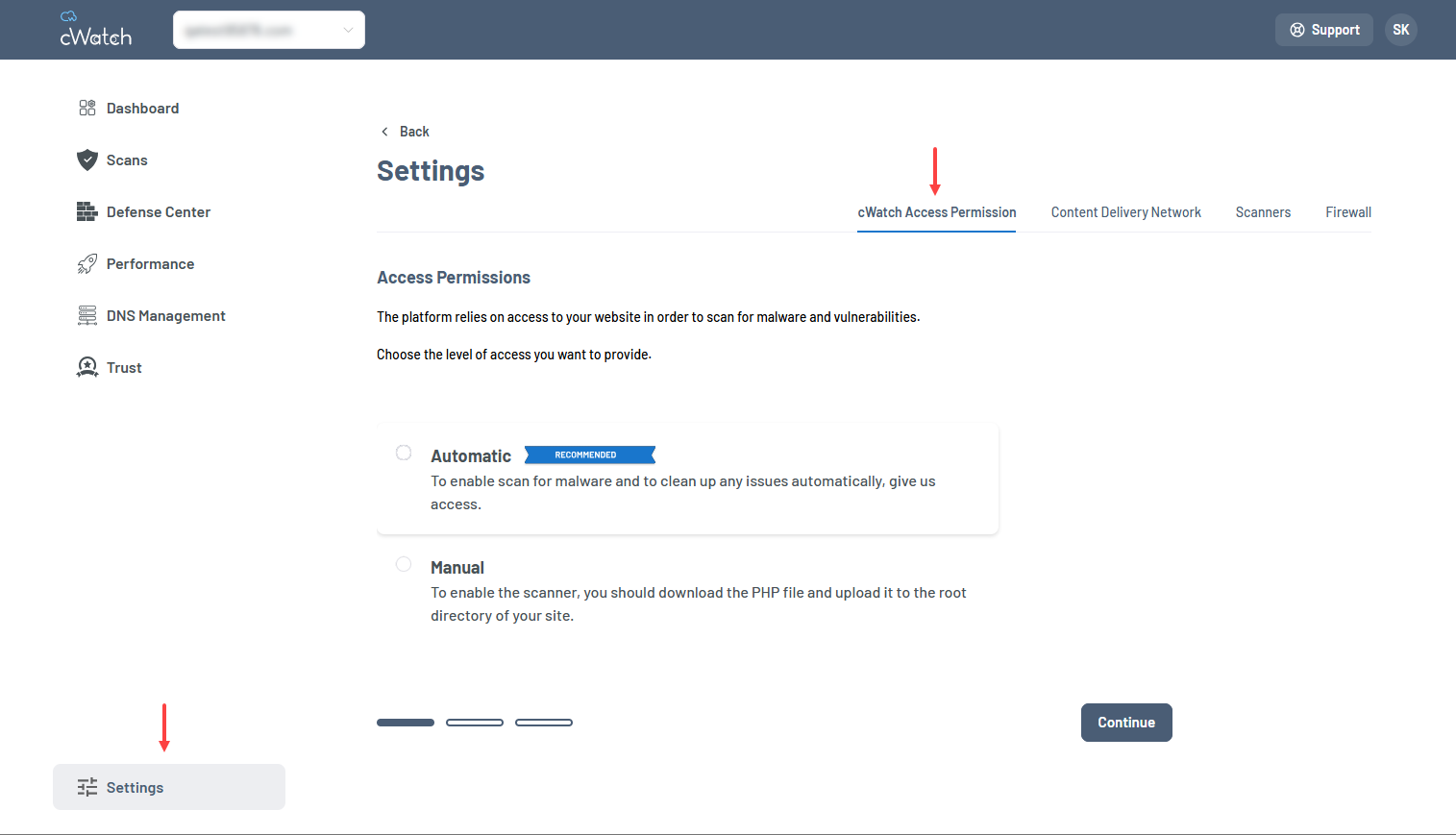The height and width of the screenshot is (835, 1456).
Task: Click the Continue button
Action: coord(1126,723)
